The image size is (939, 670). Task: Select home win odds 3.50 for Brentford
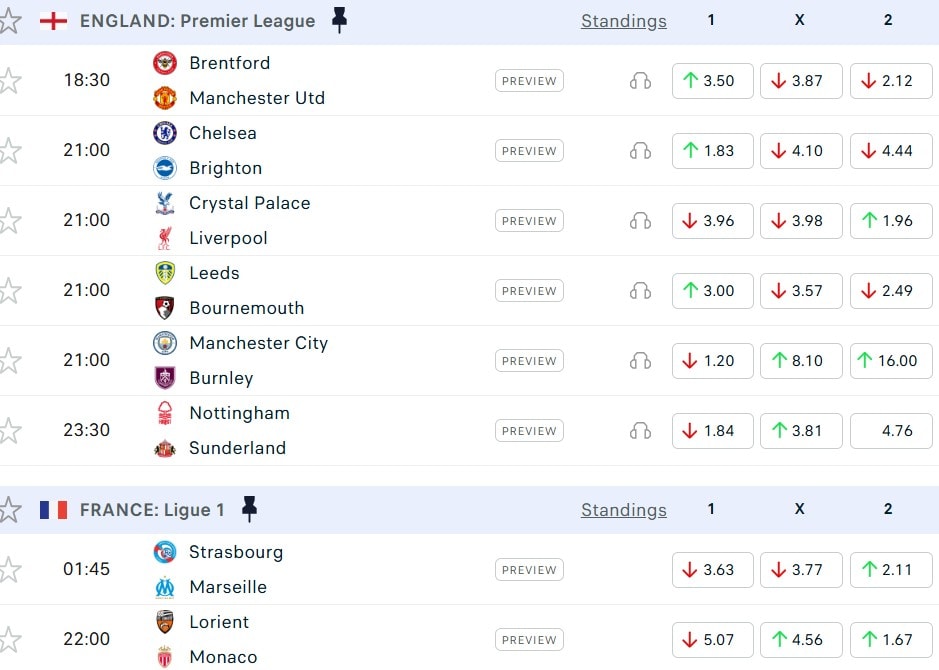point(712,81)
